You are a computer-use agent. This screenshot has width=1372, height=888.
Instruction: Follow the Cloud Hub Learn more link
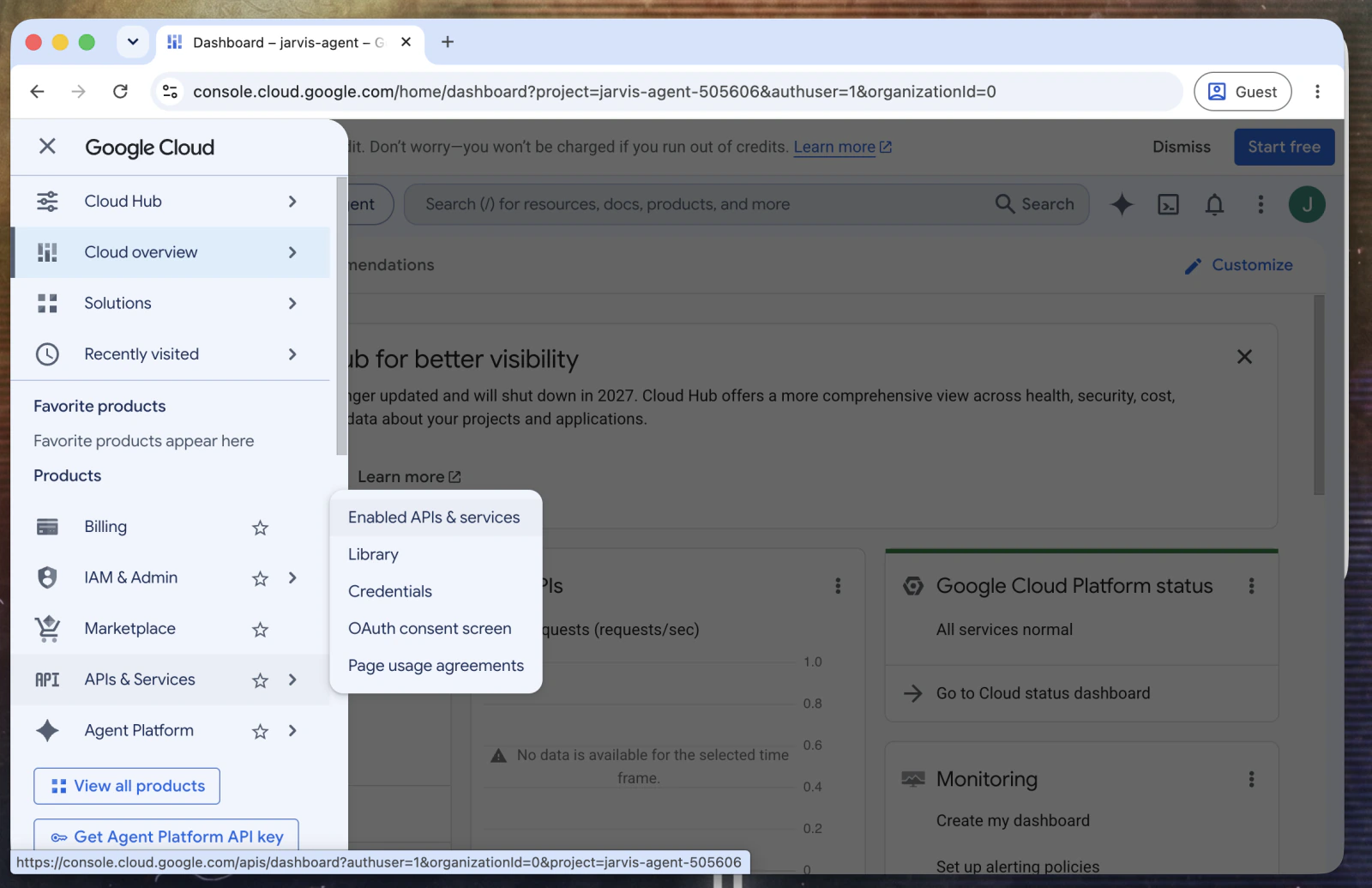409,477
